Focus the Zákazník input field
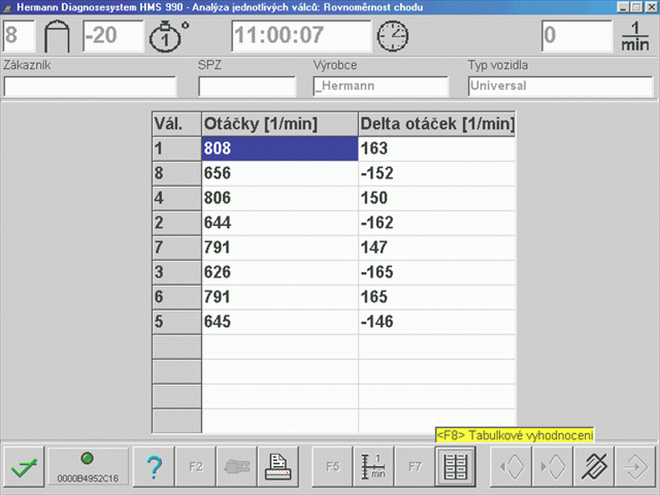The image size is (660, 495). click(90, 86)
